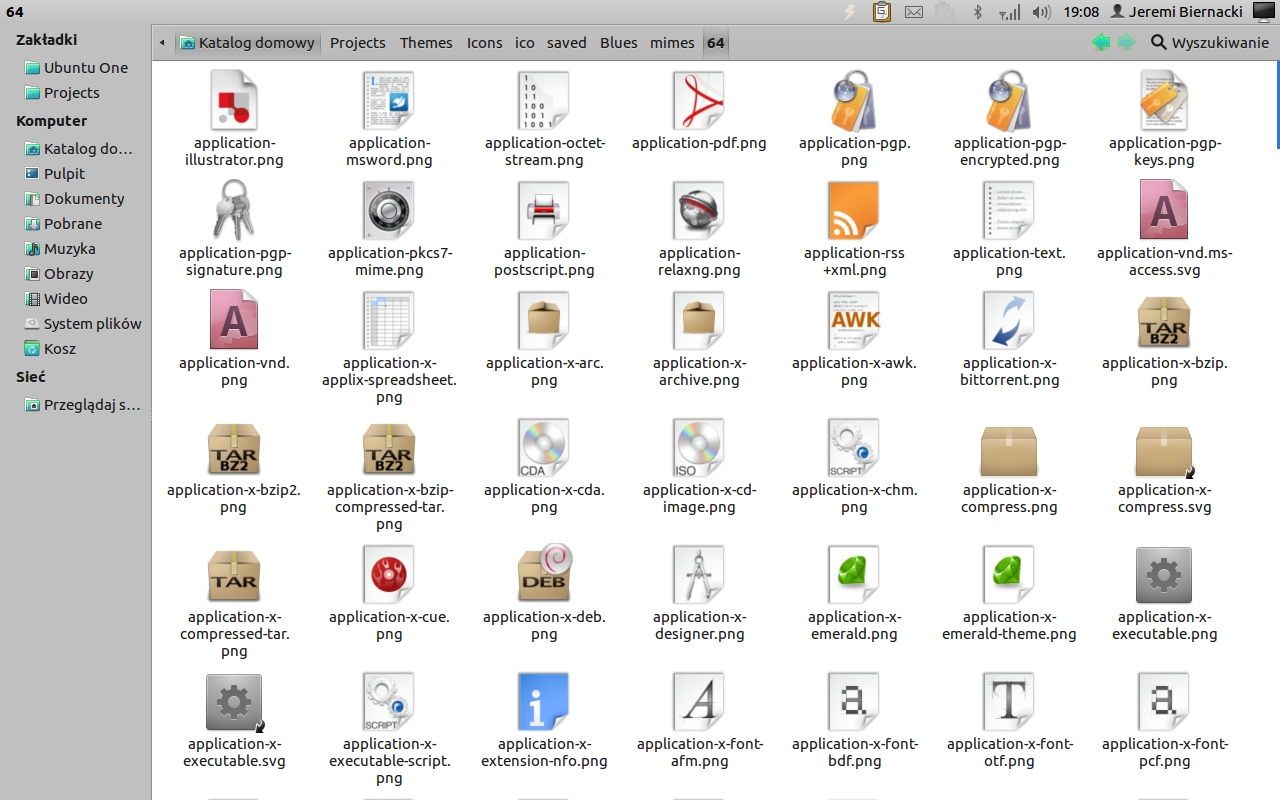The height and width of the screenshot is (800, 1280).
Task: Click the application-pgp-encrypted.png icon
Action: [x=1009, y=100]
